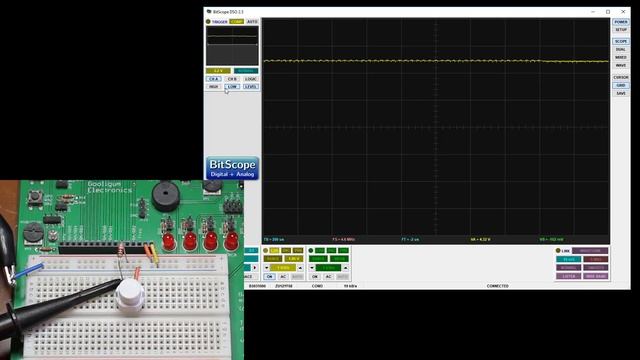Select CH A as trigger source
This screenshot has width=640, height=360.
[x=213, y=79]
